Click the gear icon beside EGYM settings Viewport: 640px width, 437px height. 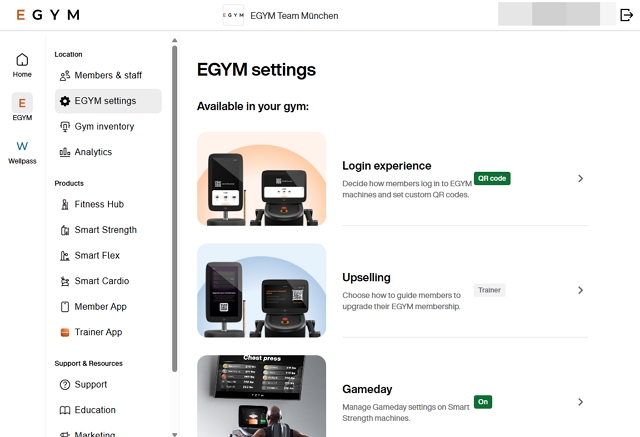click(x=64, y=101)
